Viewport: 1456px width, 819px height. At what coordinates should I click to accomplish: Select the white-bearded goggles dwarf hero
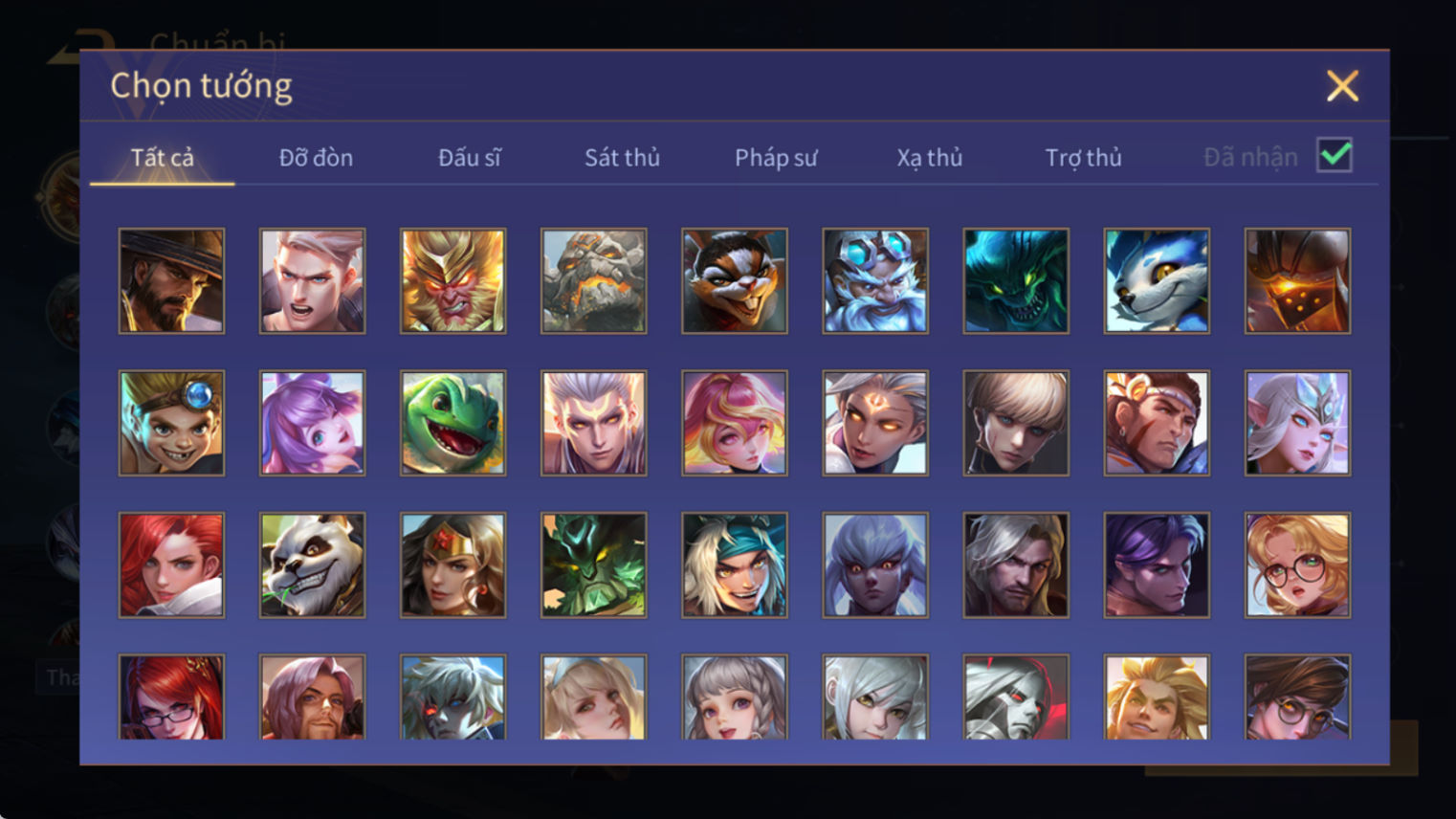(875, 280)
